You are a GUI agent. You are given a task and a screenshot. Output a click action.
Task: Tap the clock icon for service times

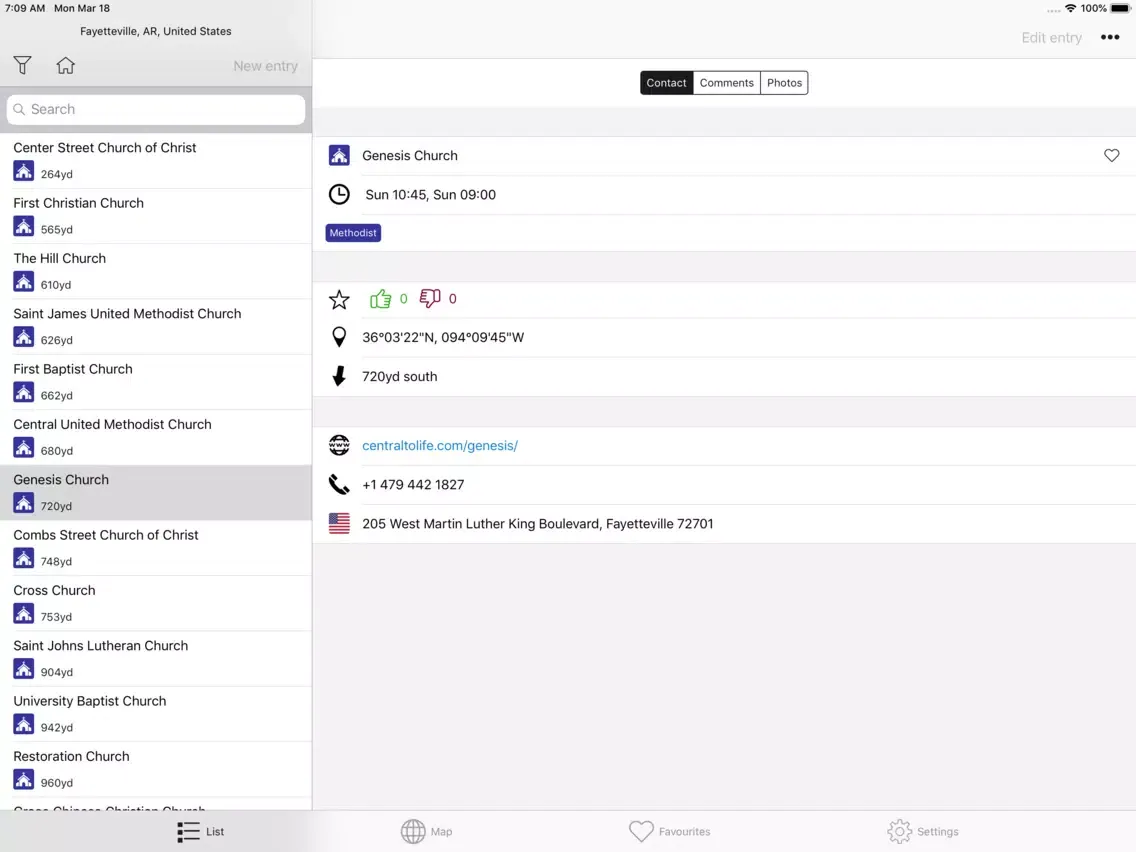pos(339,194)
